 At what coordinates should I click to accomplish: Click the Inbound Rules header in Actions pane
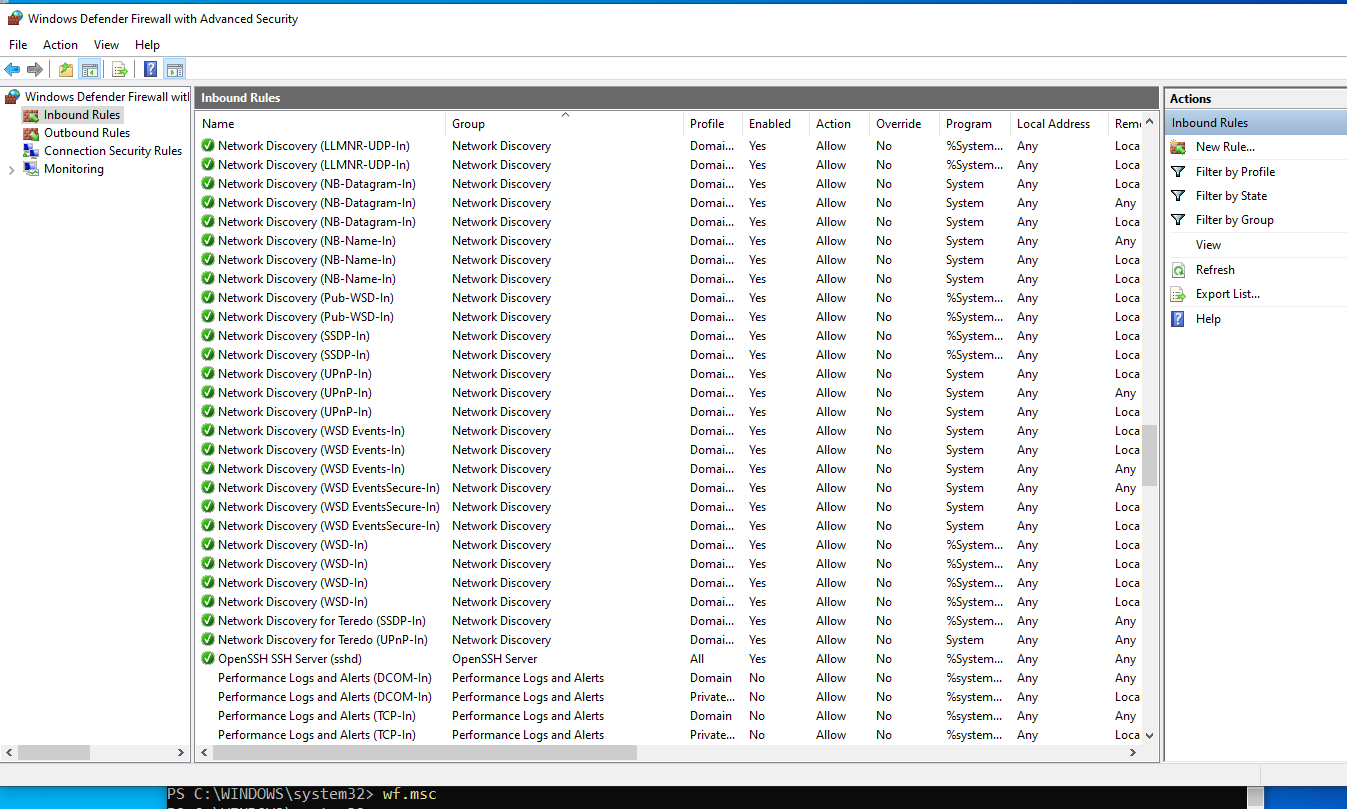click(1256, 123)
